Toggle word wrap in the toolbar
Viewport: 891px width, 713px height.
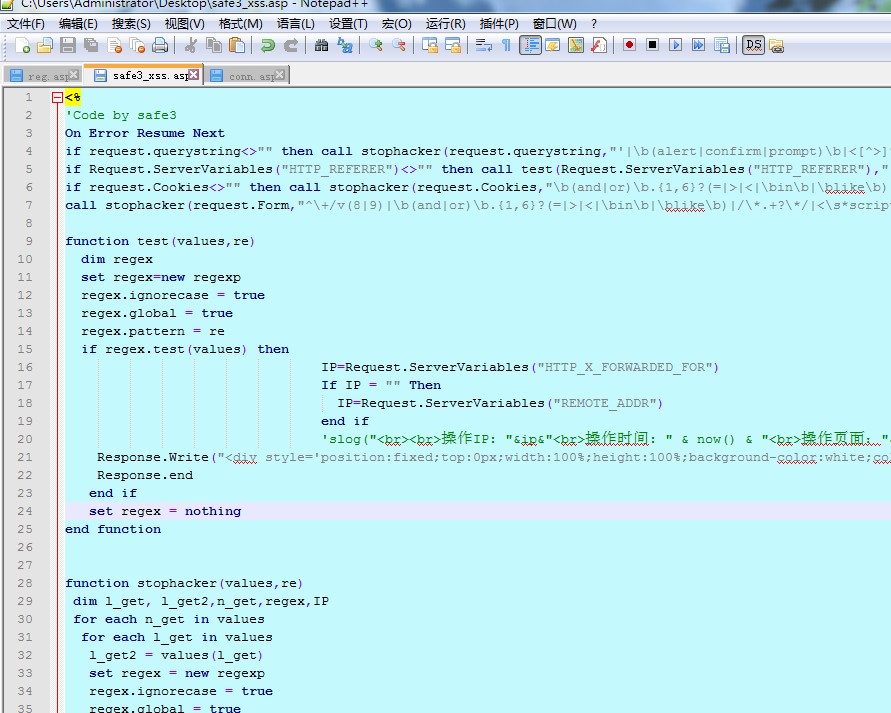483,45
